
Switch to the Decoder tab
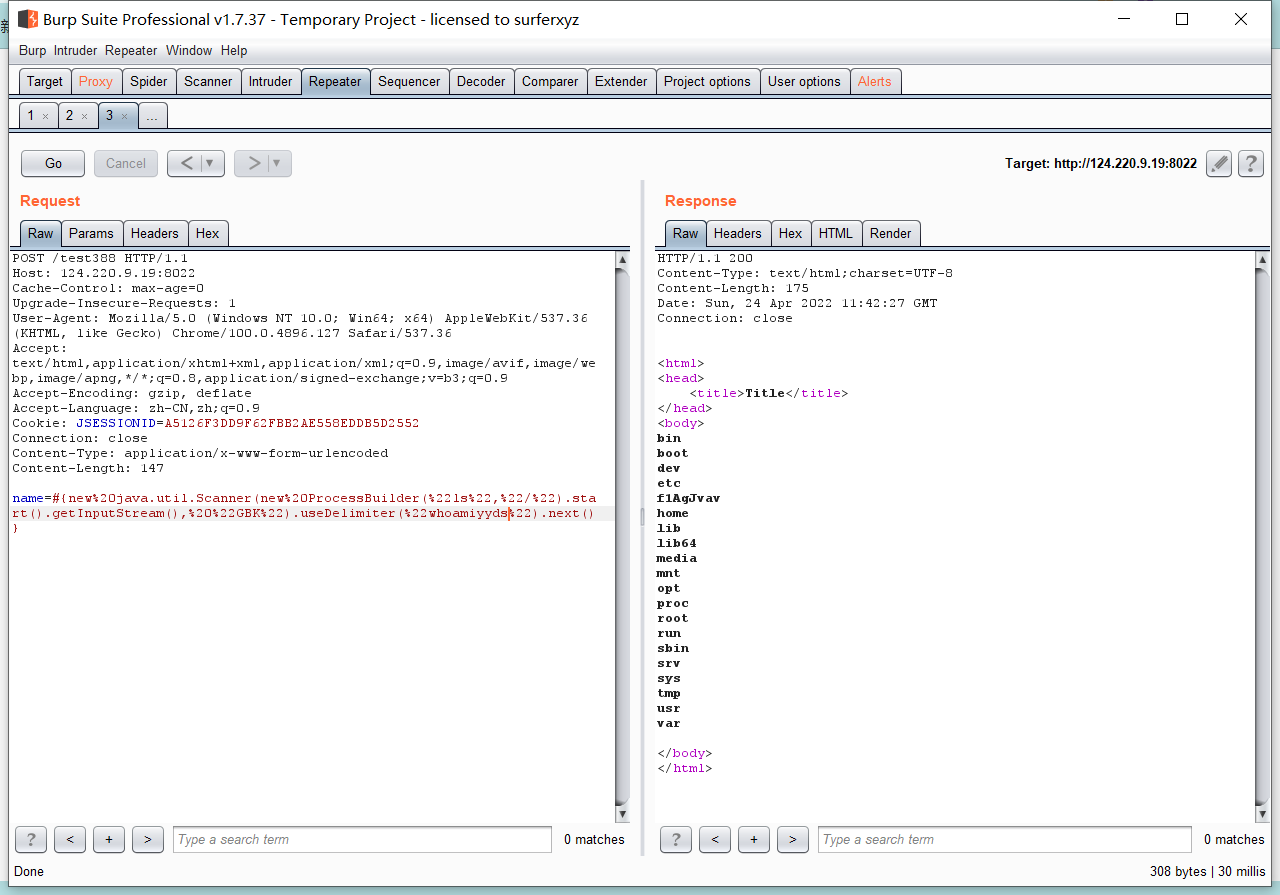[x=481, y=82]
